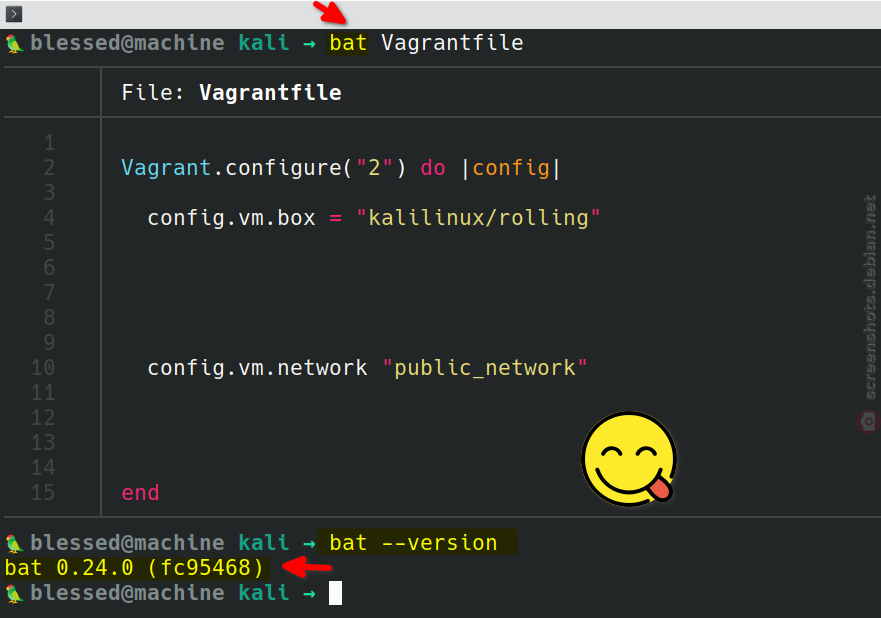Click 'Vagrant' class name on line 2
Viewport: 881px width, 618px height.
pyautogui.click(x=166, y=168)
